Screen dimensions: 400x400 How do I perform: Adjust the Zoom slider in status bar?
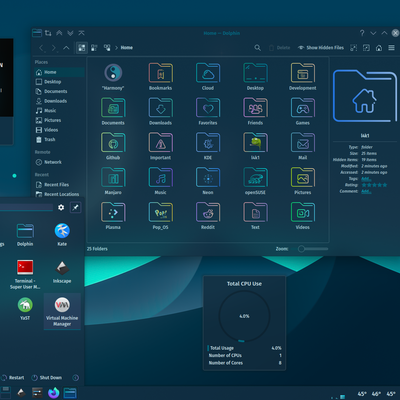[x=313, y=249]
